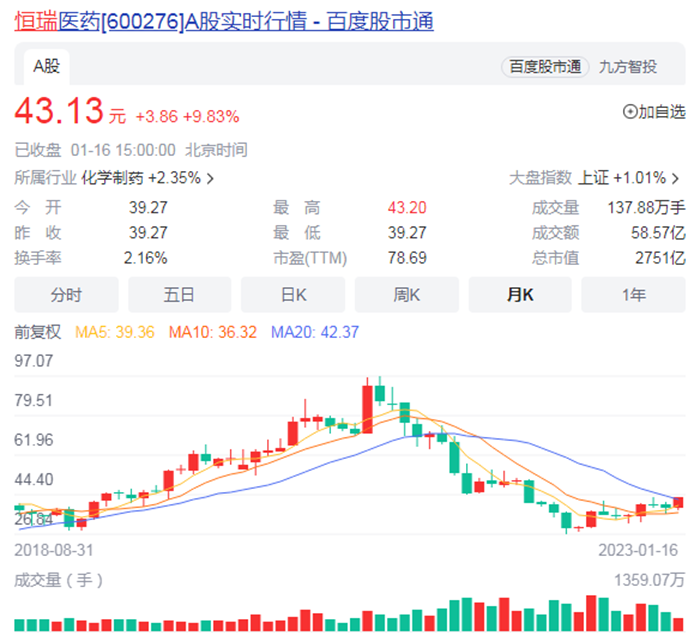Expand the 所属行业 chevron arrow
Image resolution: width=700 pixels, height=642 pixels.
click(210, 179)
